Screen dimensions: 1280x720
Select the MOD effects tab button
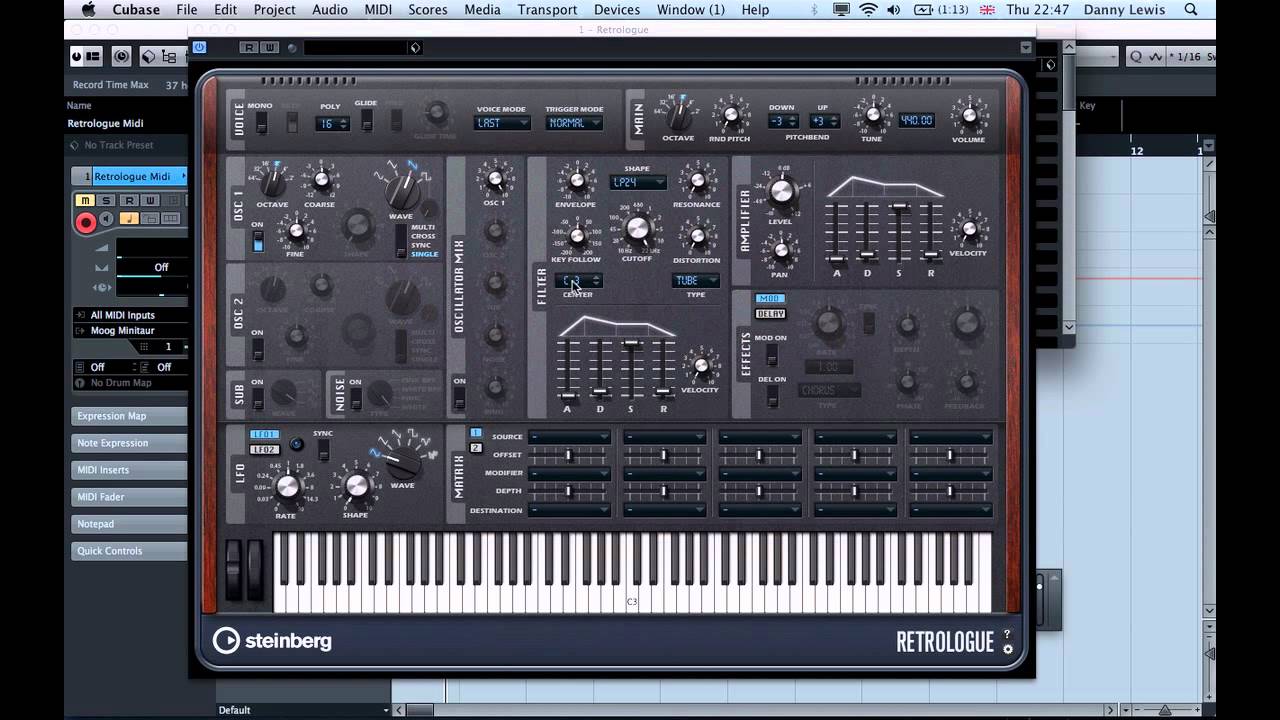tap(770, 299)
